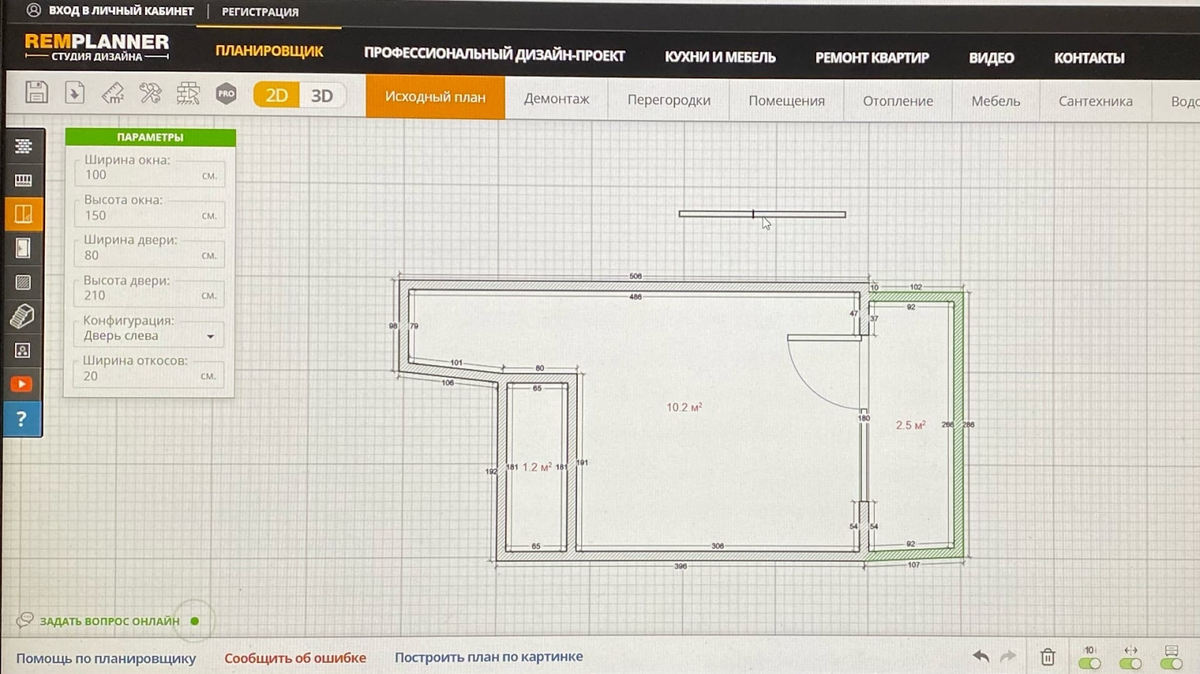The height and width of the screenshot is (674, 1200).
Task: Click ВХОД В ЛИЧНЫЙ КАБИНЕТ link
Action: tap(121, 11)
